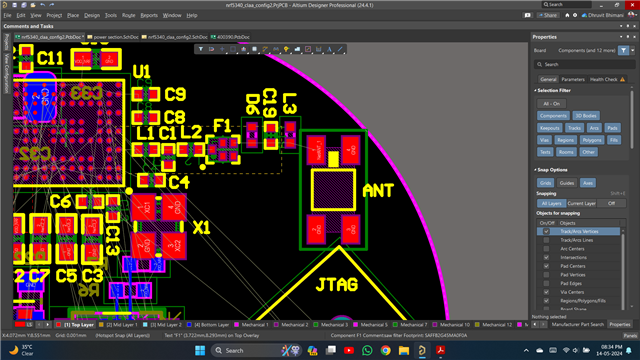The width and height of the screenshot is (640, 360).
Task: Select the interactive routing tool icon
Action: pos(265,49)
